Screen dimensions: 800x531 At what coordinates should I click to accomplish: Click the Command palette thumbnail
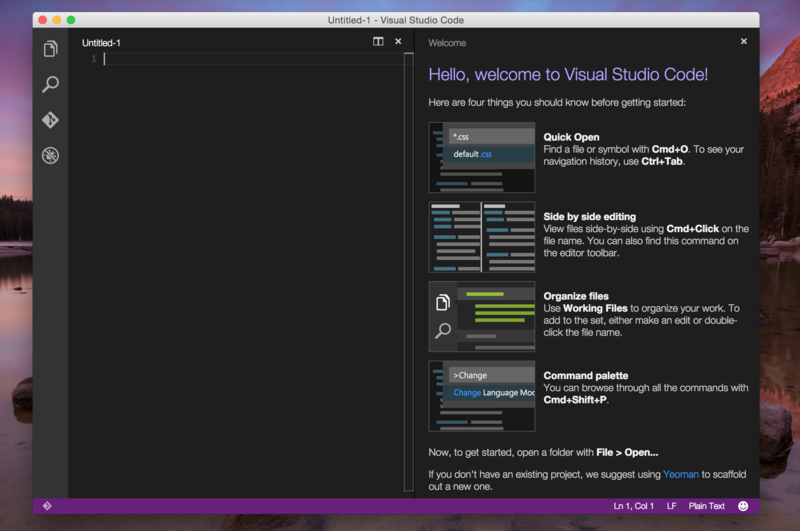pyautogui.click(x=482, y=396)
